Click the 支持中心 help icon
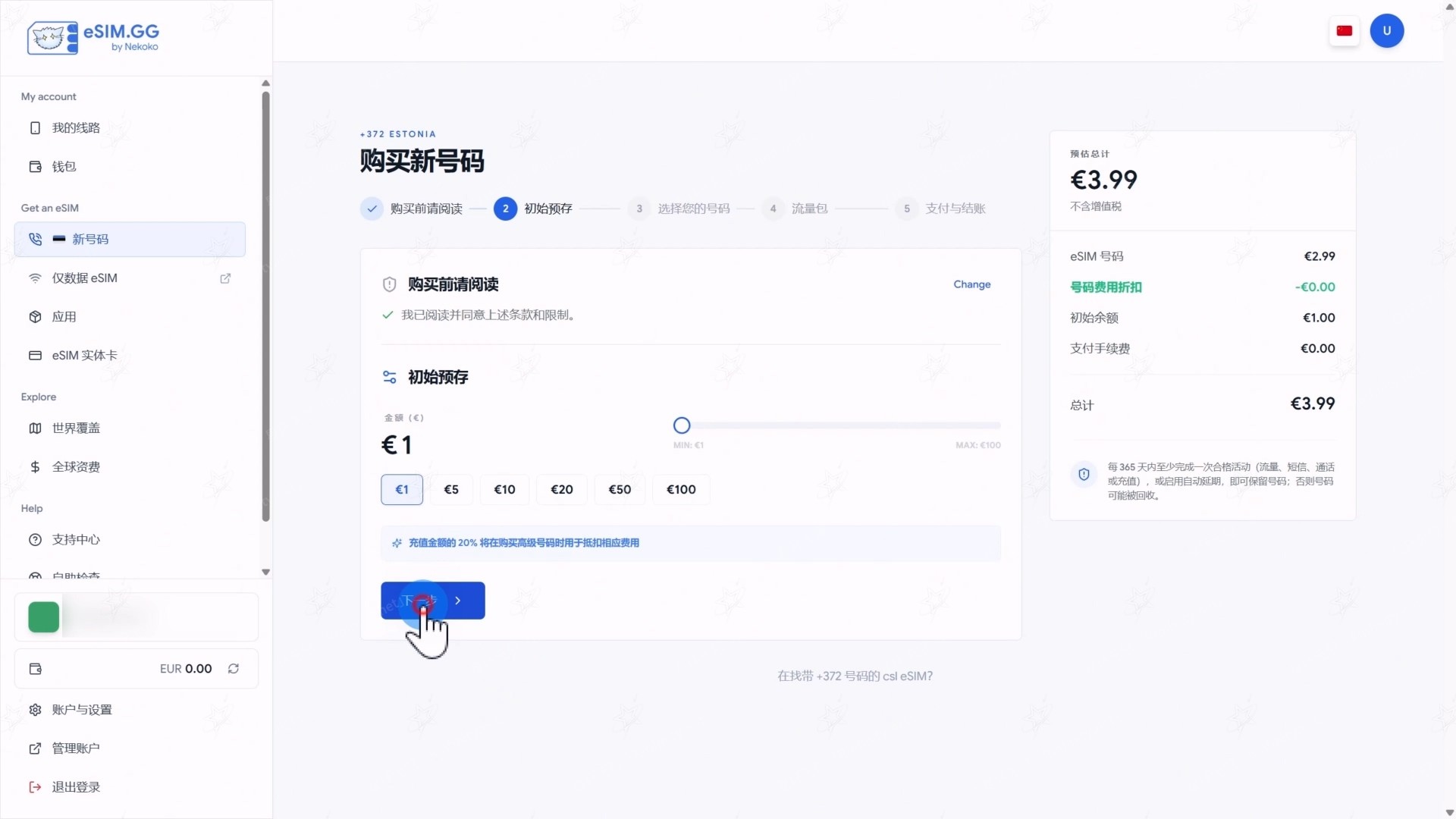This screenshot has height=819, width=1456. (x=35, y=539)
